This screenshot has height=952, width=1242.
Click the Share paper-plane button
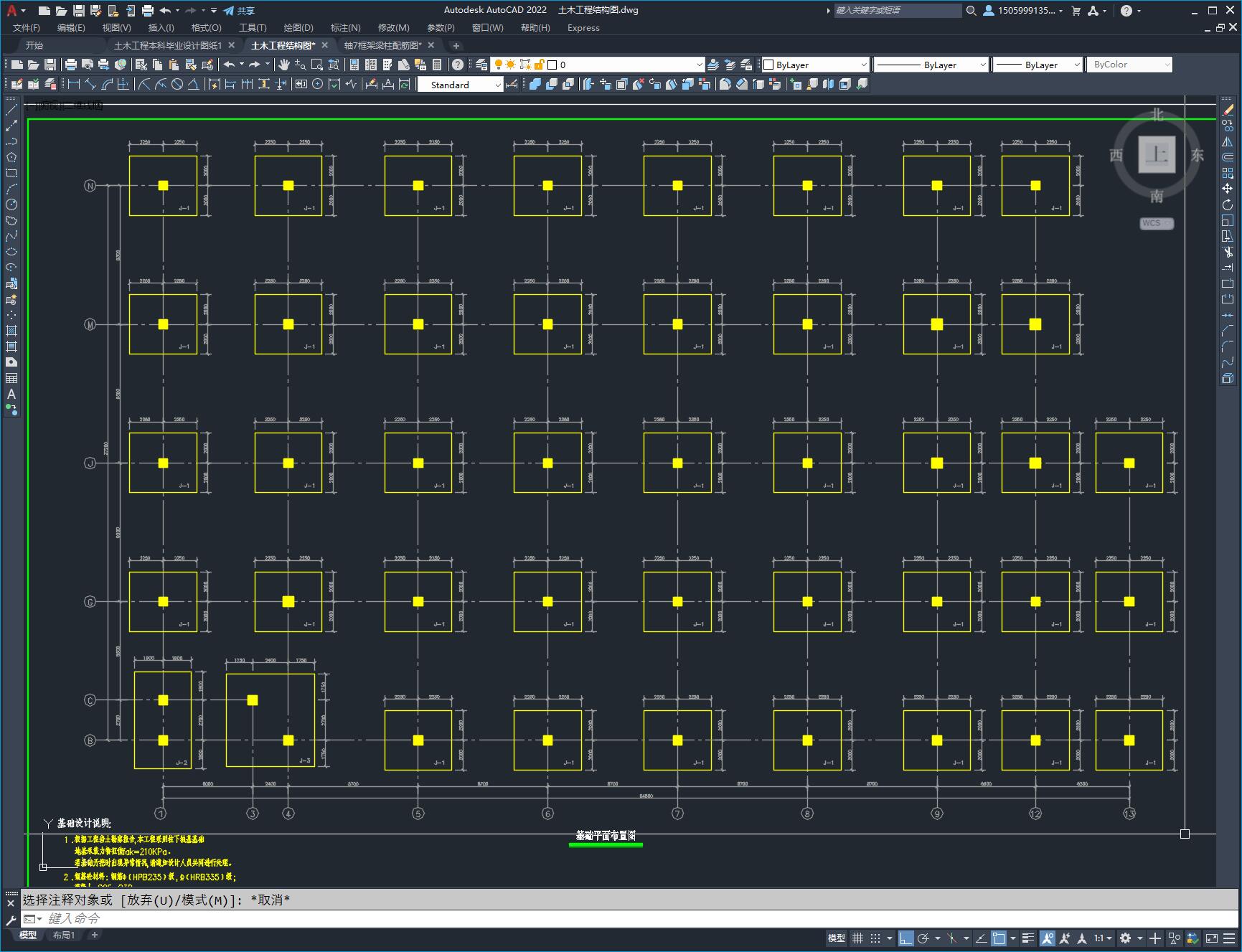pyautogui.click(x=239, y=11)
